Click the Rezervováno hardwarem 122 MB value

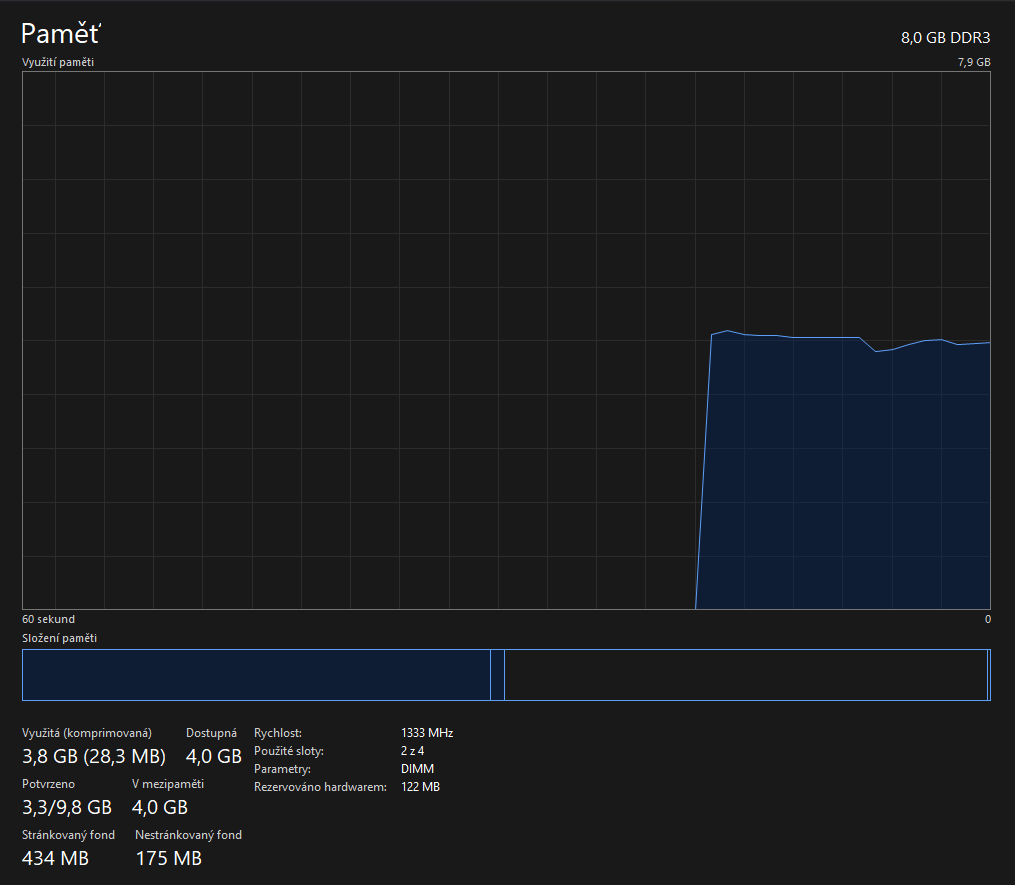(420, 787)
